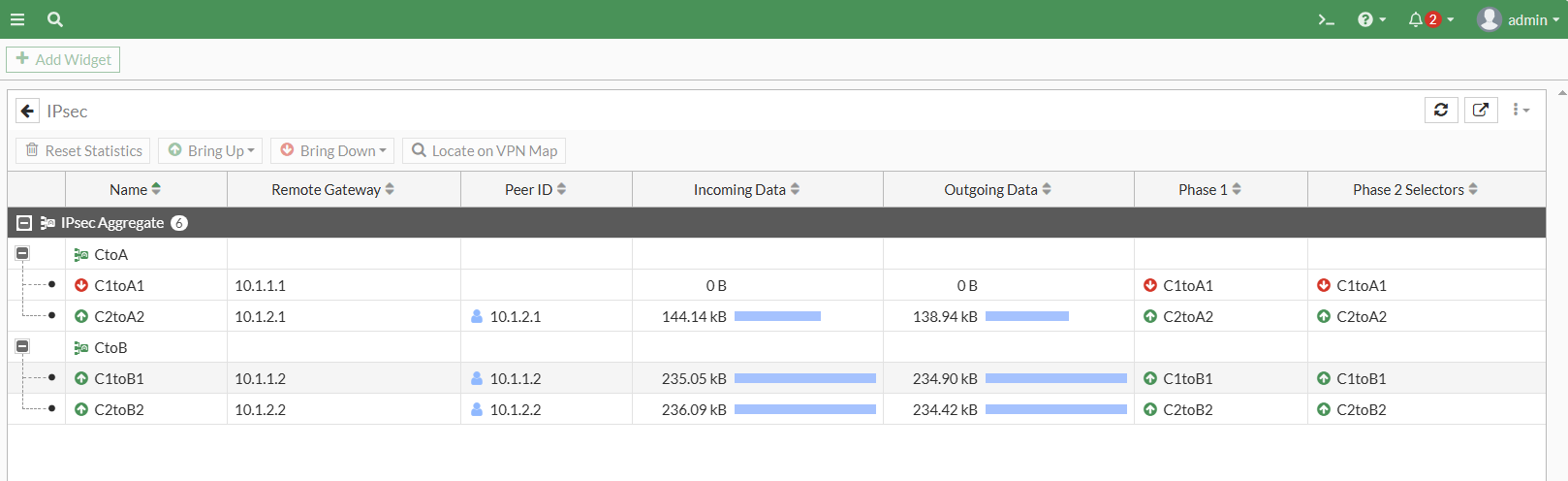The image size is (1568, 481).
Task: Sort by the Phase 1 column
Action: tap(1221, 189)
